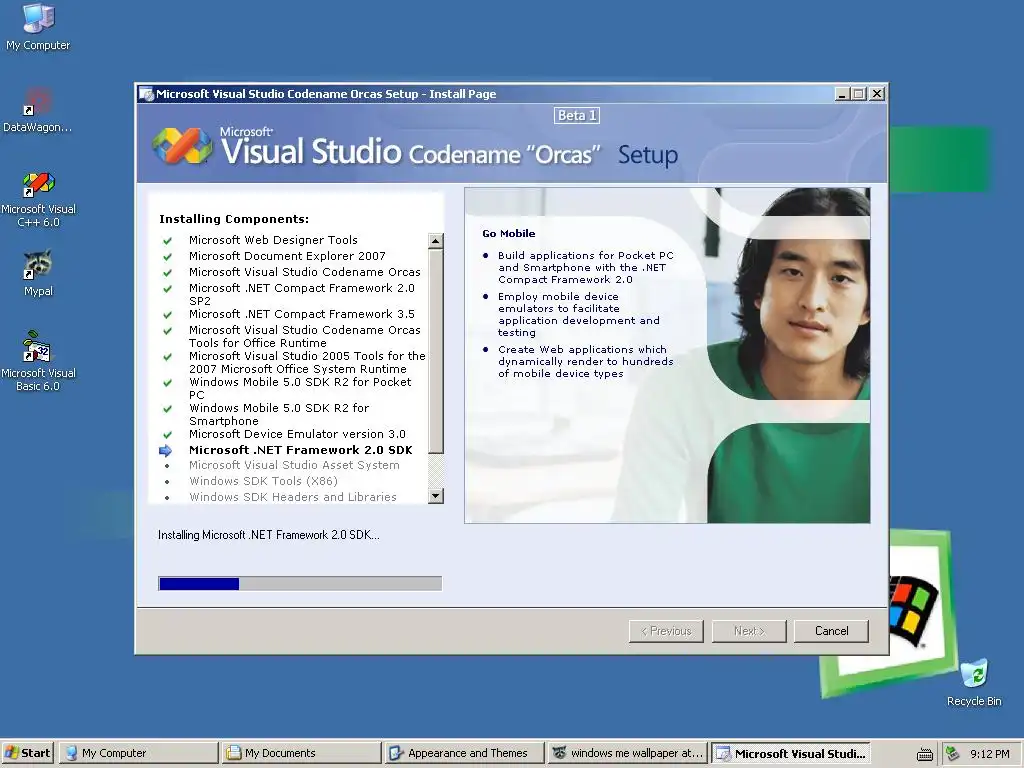Click checkmark beside Windows Mobile 5.0 SDK Pocket PC

[168, 383]
